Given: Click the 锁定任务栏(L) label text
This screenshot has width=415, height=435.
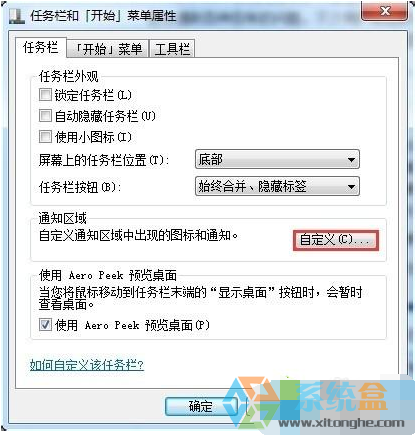Looking at the screenshot, I should [93, 95].
